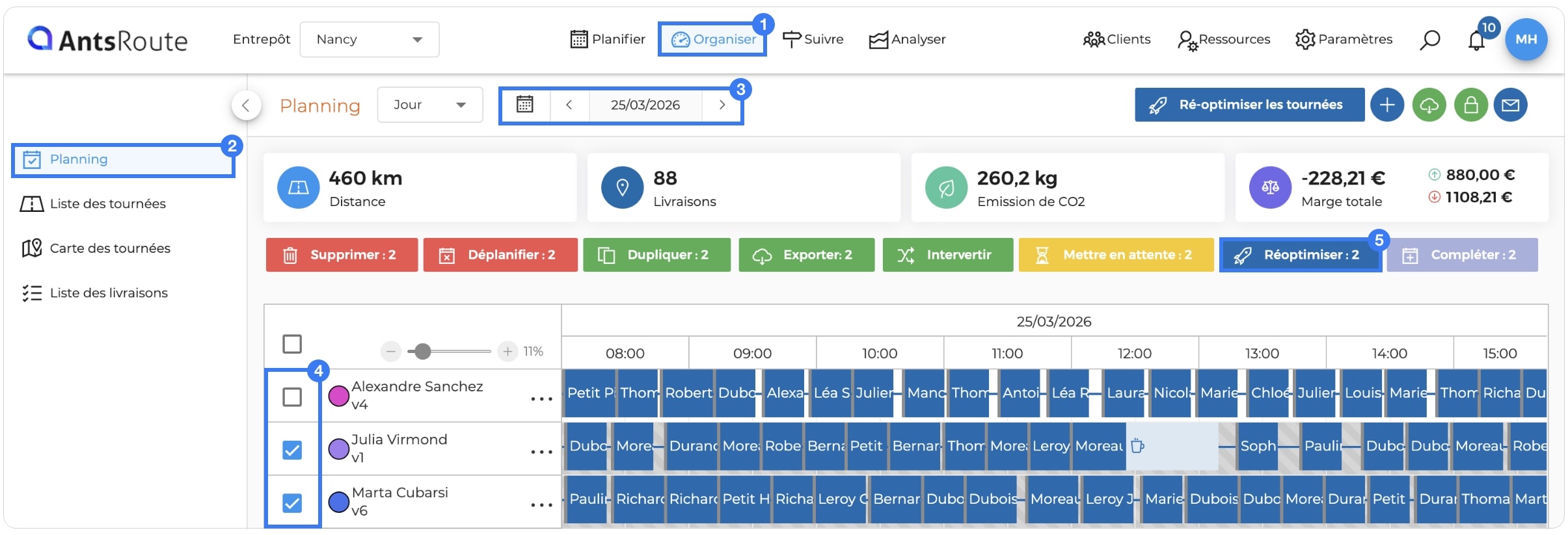Screen dimensions: 1568x535
Task: Check Alexandre Sanchez's route checkbox
Action: [292, 397]
